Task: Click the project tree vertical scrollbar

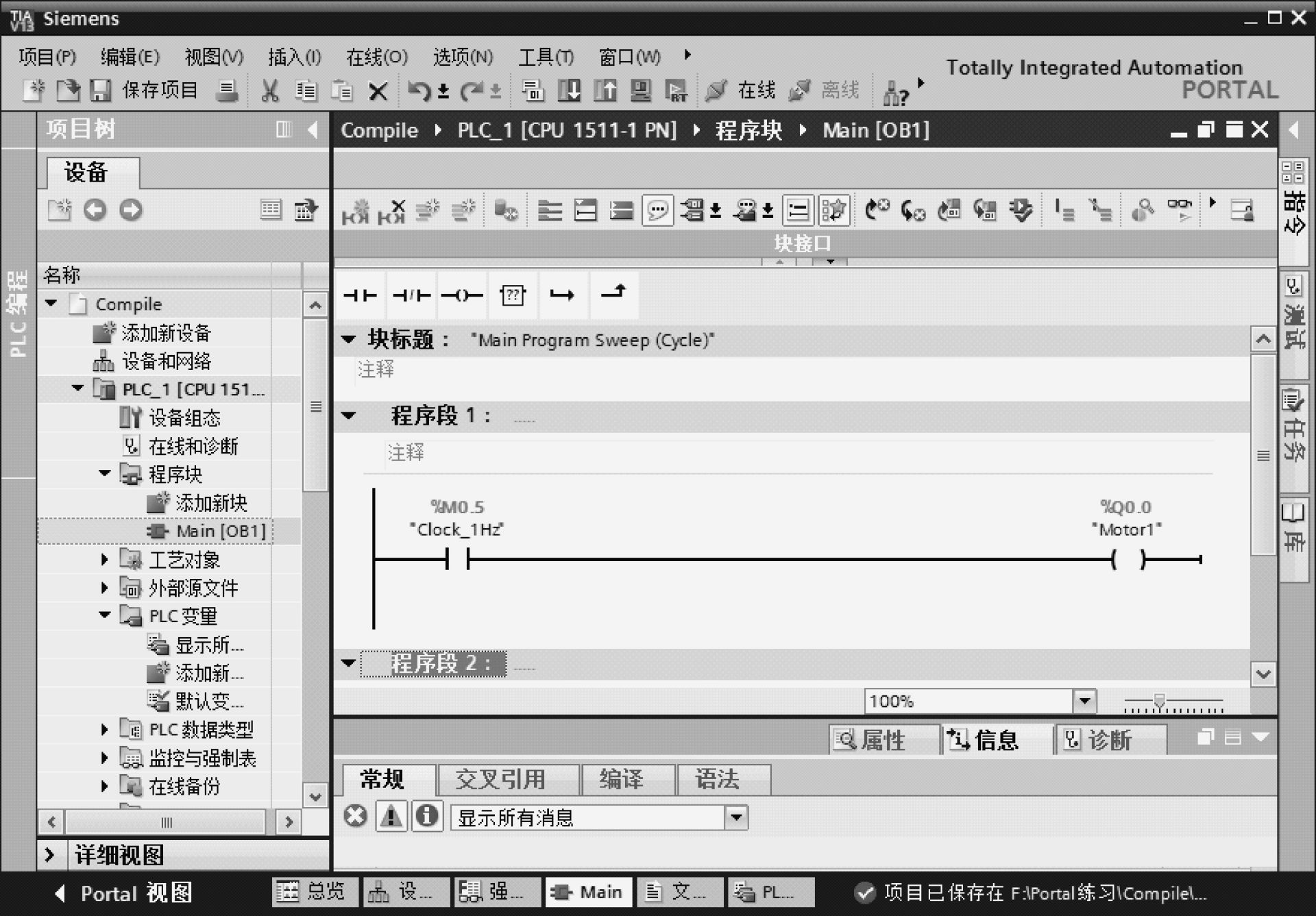Action: coord(315,406)
